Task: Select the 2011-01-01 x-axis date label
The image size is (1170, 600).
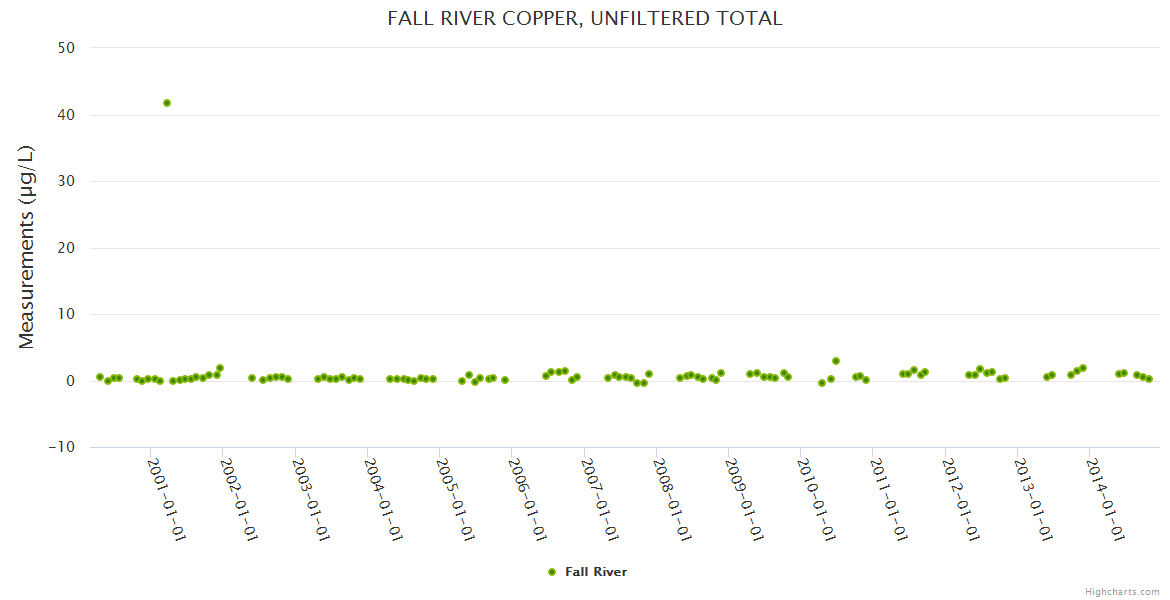Action: 889,498
